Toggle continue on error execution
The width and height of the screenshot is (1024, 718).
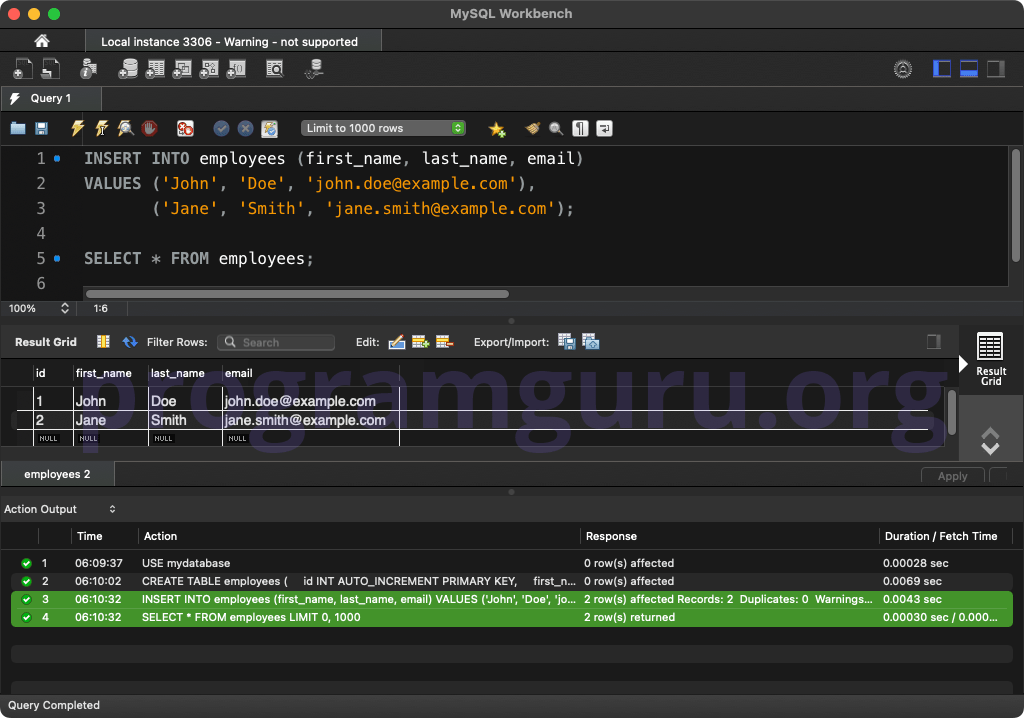click(x=185, y=128)
